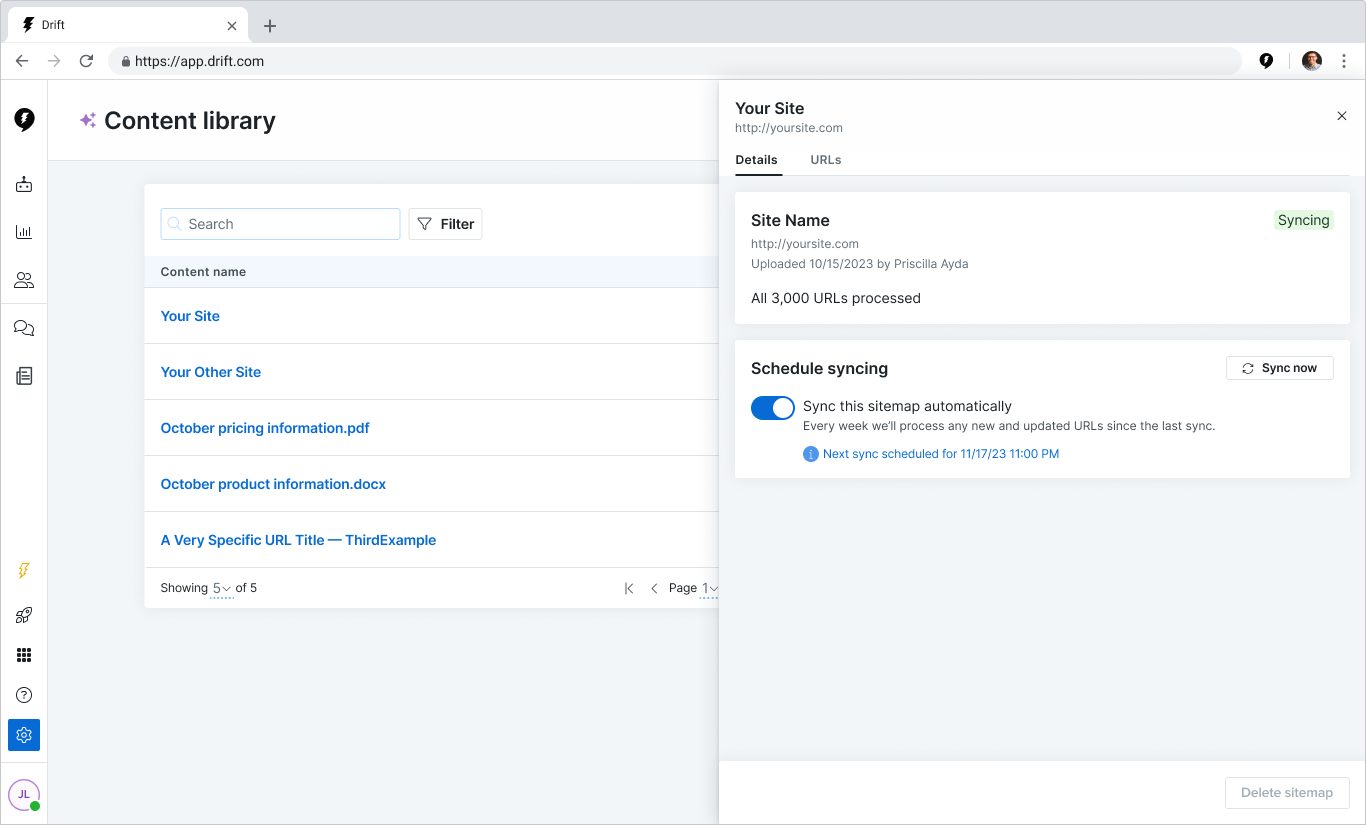Viewport: 1366px width, 825px height.
Task: Open October pricing information.pdf link
Action: click(265, 428)
